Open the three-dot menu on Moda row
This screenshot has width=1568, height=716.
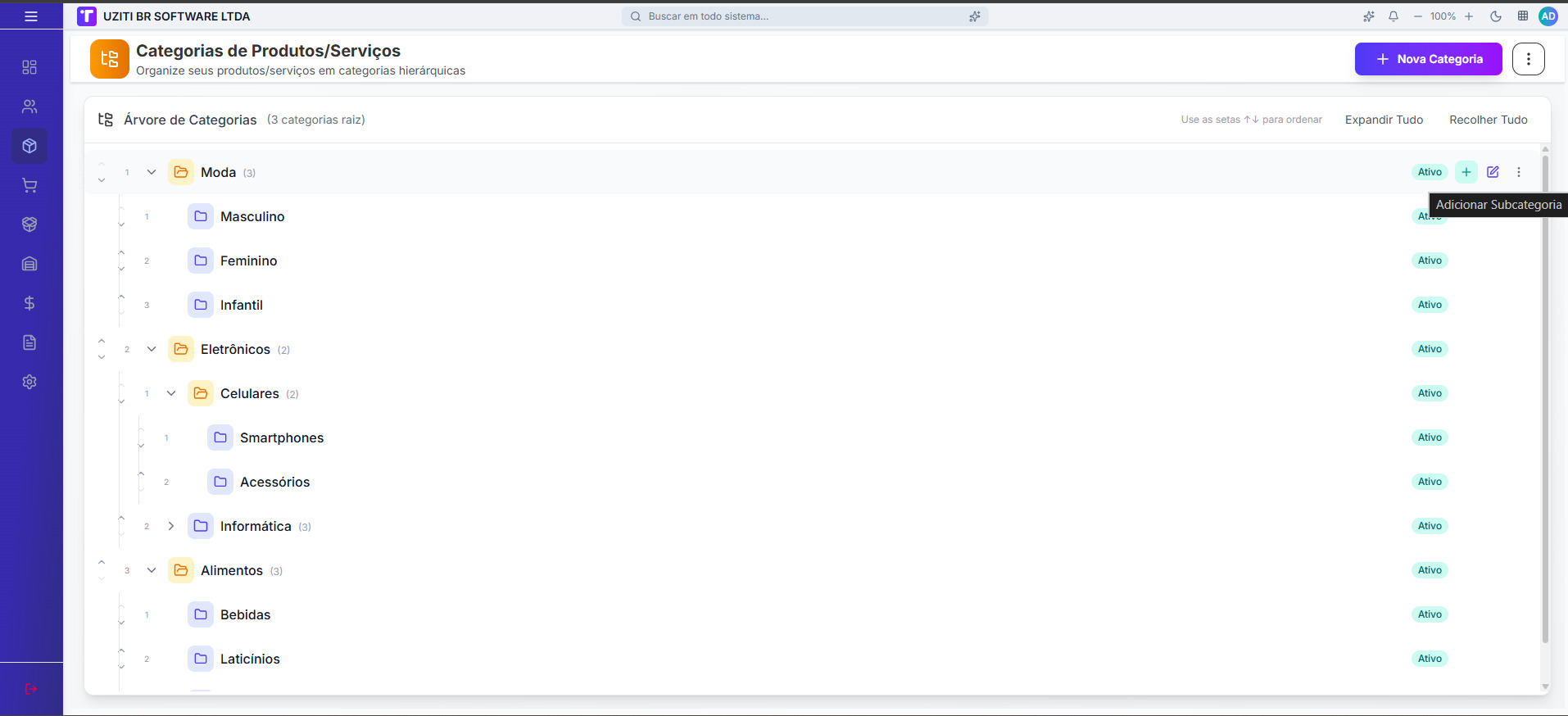1519,172
